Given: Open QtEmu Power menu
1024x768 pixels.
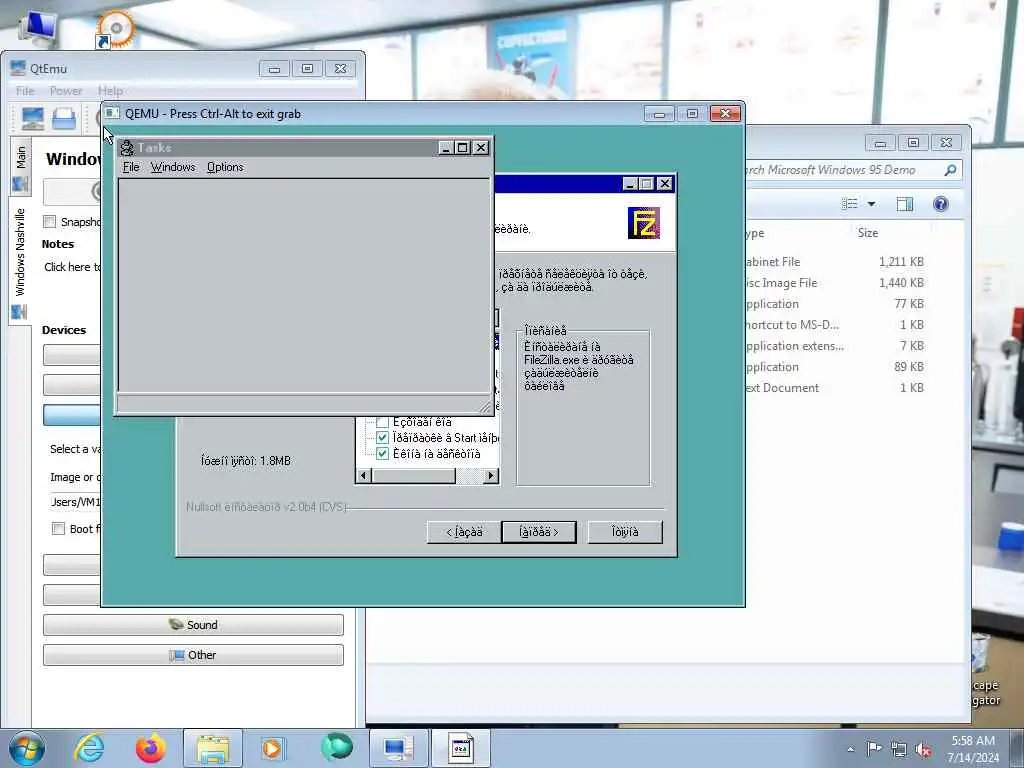Looking at the screenshot, I should click(x=66, y=91).
